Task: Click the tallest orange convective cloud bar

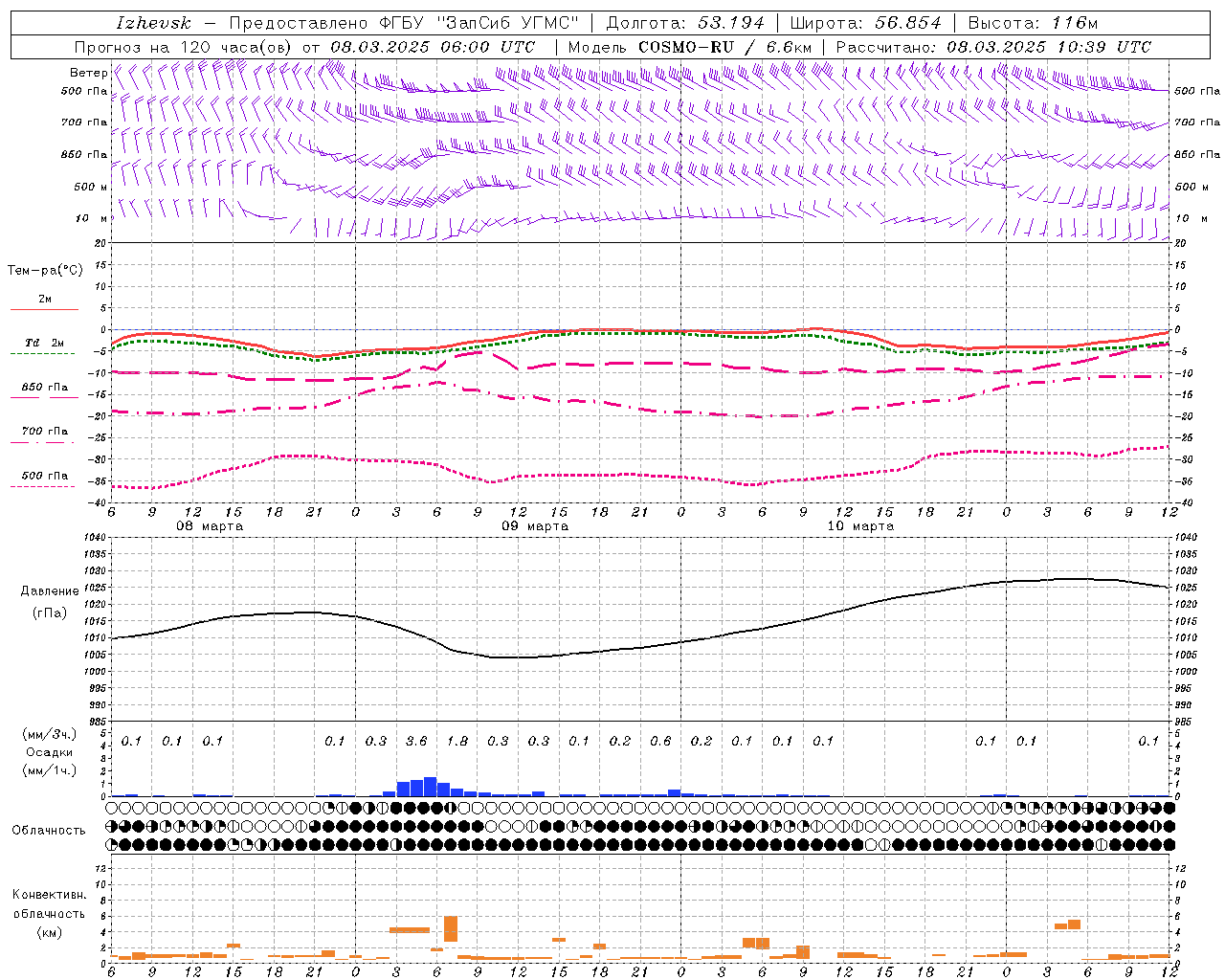Action: [451, 929]
